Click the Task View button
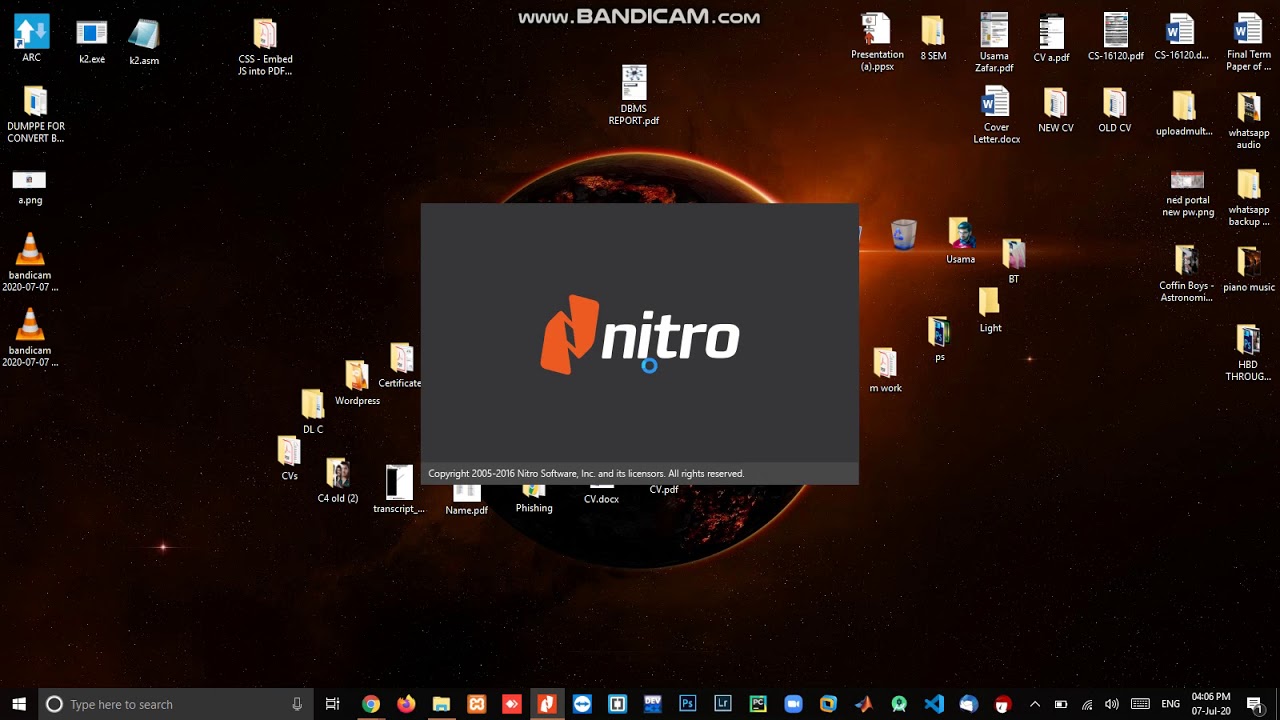Viewport: 1280px width, 720px height. tap(333, 704)
